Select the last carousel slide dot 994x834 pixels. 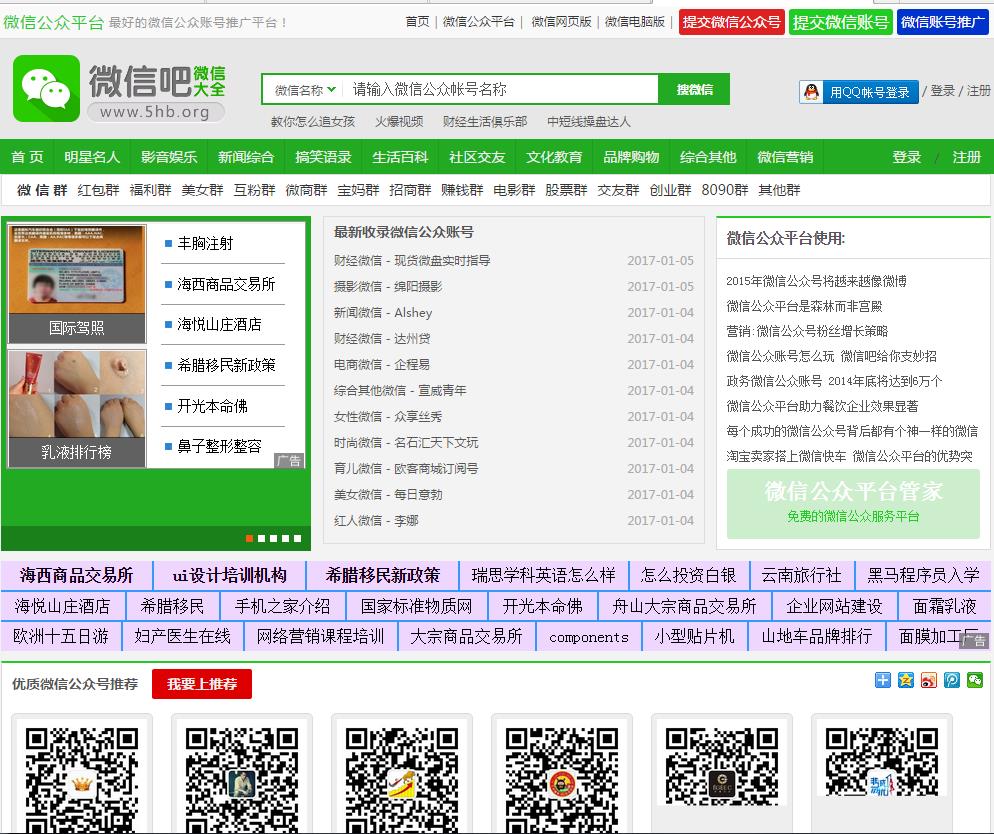tap(297, 538)
